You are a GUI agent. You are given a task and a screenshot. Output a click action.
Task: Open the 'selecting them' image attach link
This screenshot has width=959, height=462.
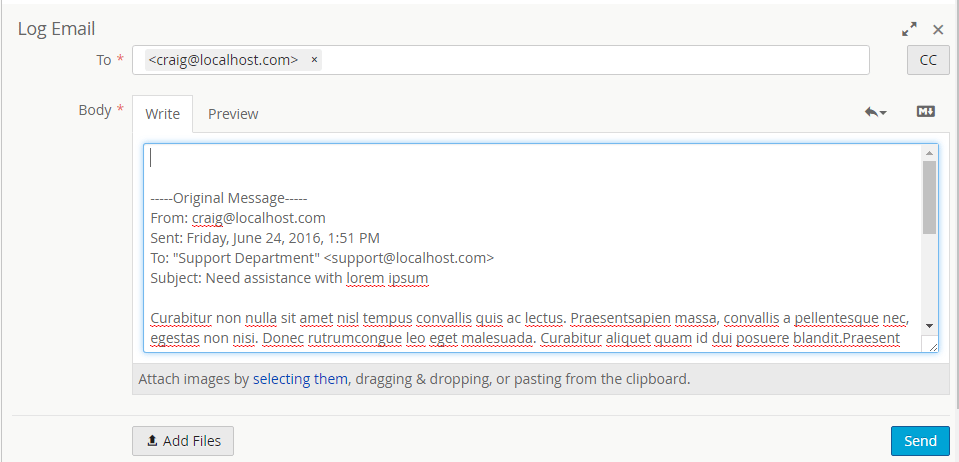coord(299,380)
